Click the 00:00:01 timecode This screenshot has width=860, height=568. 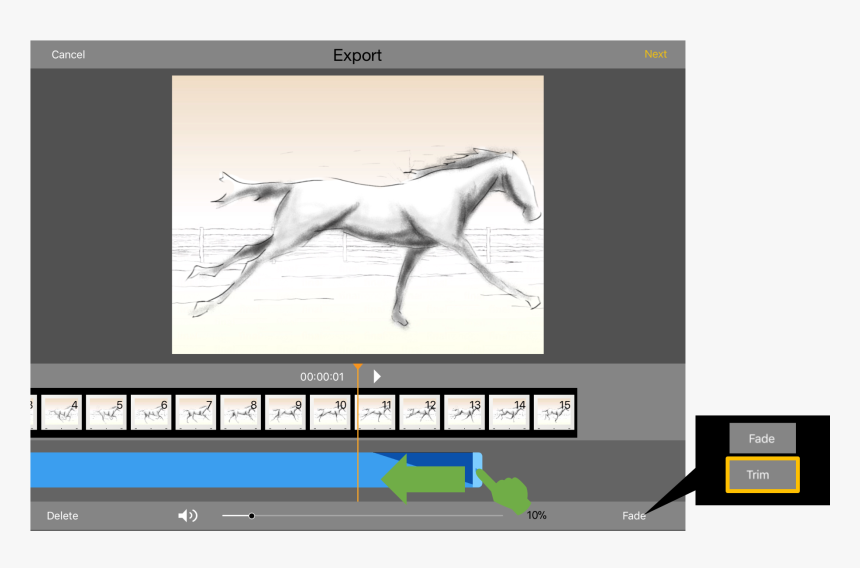(x=322, y=377)
